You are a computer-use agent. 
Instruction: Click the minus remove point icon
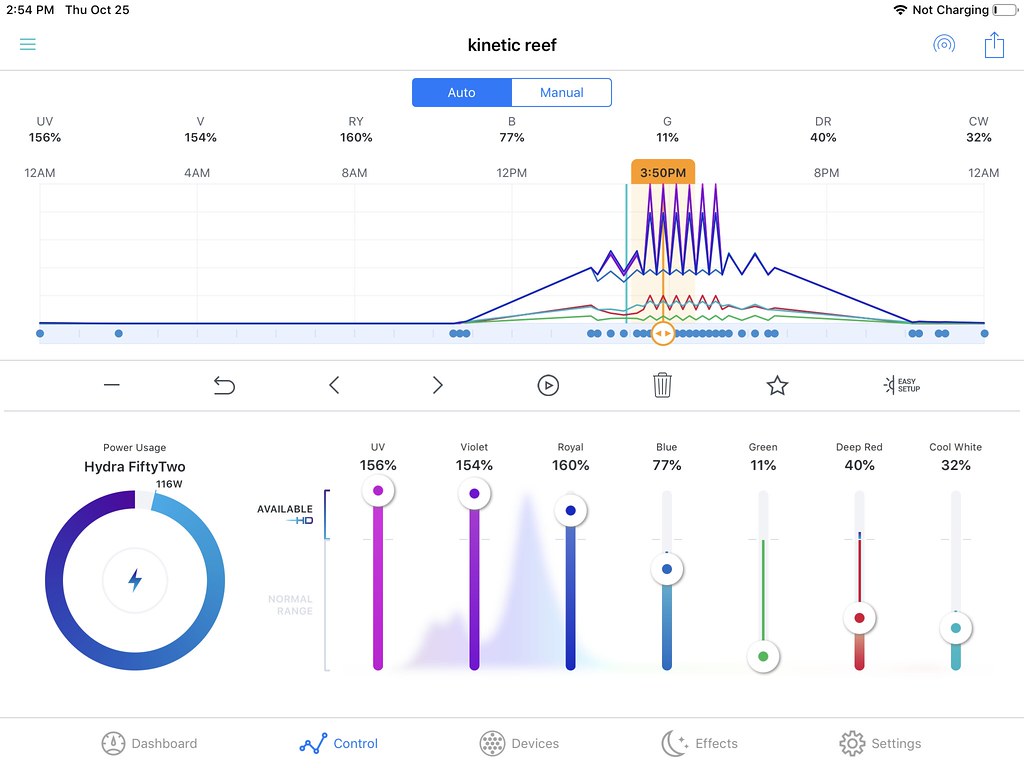(112, 385)
